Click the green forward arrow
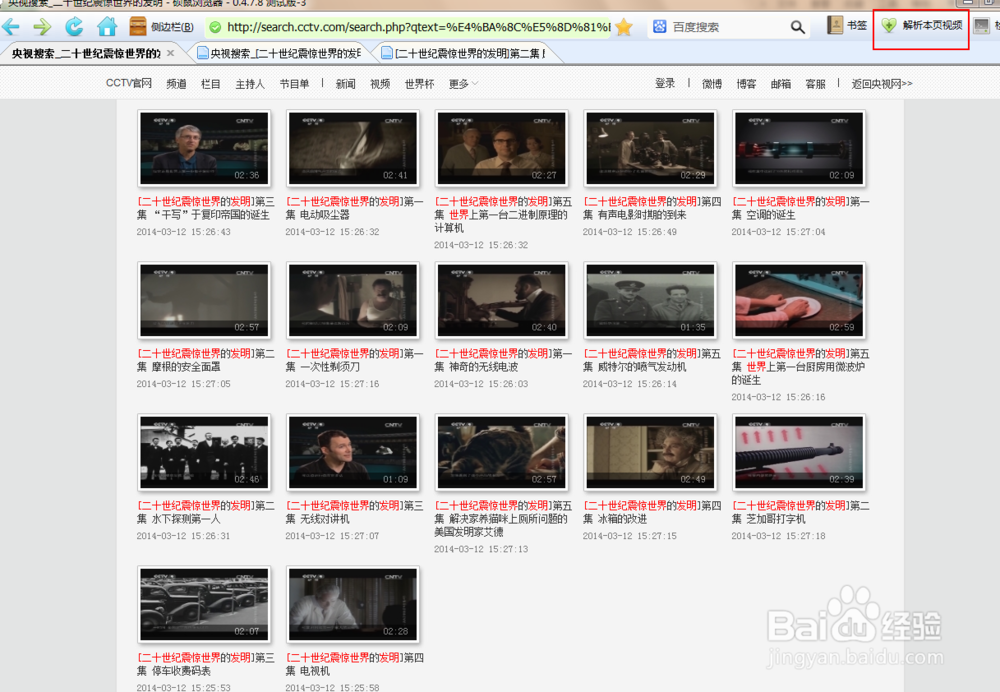The image size is (1000, 692). point(42,27)
